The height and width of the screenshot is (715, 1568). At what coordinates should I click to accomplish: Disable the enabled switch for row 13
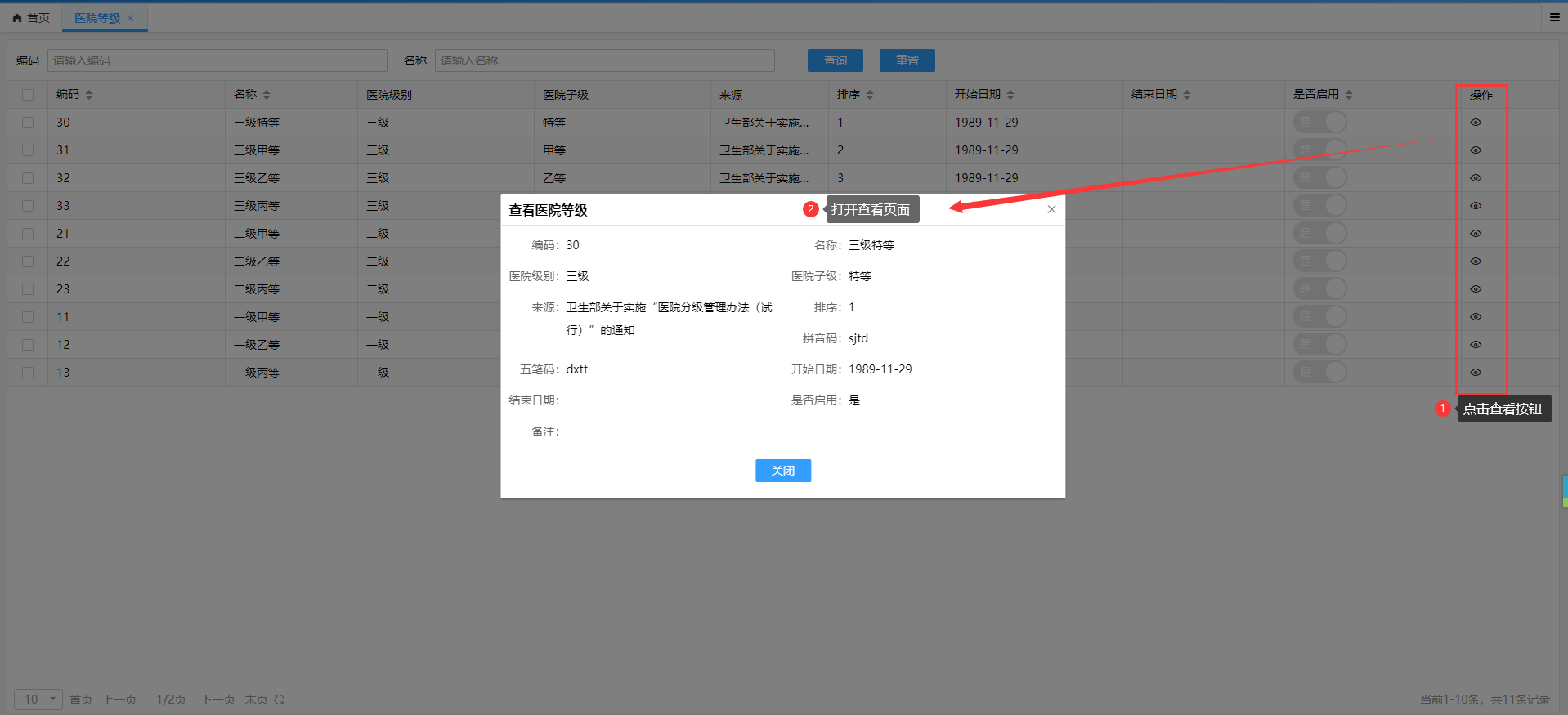click(x=1319, y=373)
